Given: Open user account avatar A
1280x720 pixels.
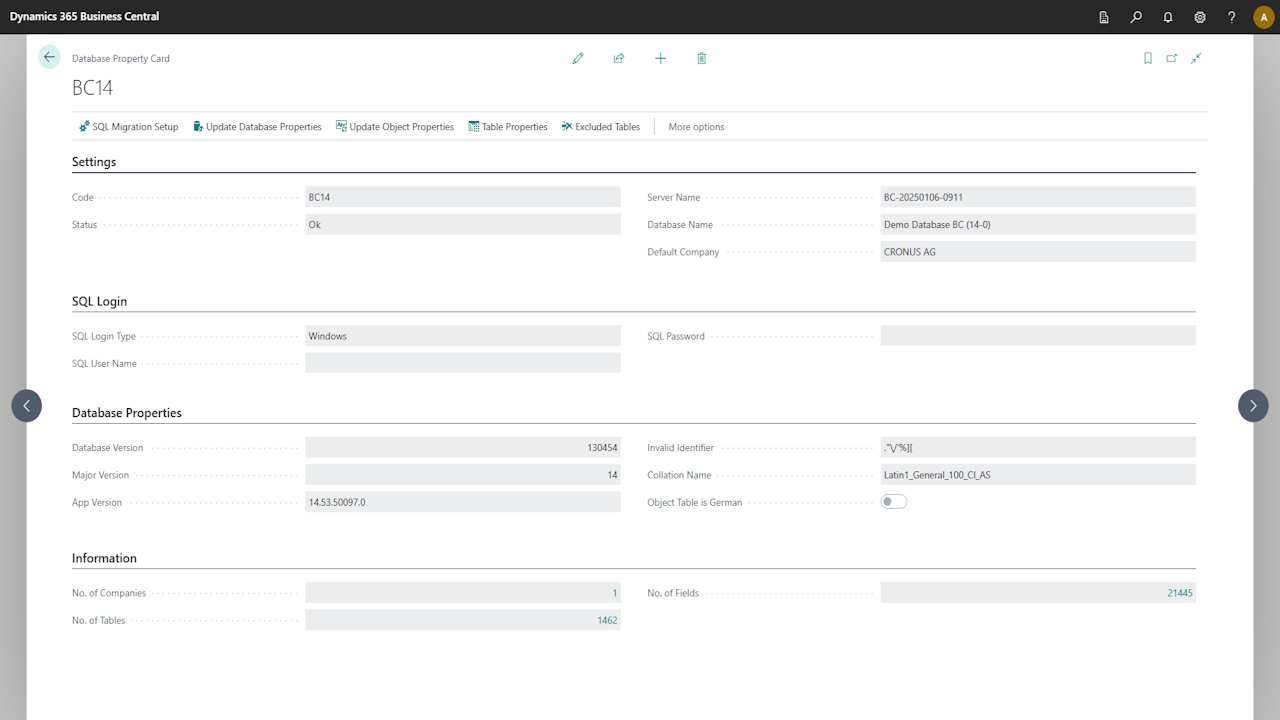Looking at the screenshot, I should pos(1264,17).
